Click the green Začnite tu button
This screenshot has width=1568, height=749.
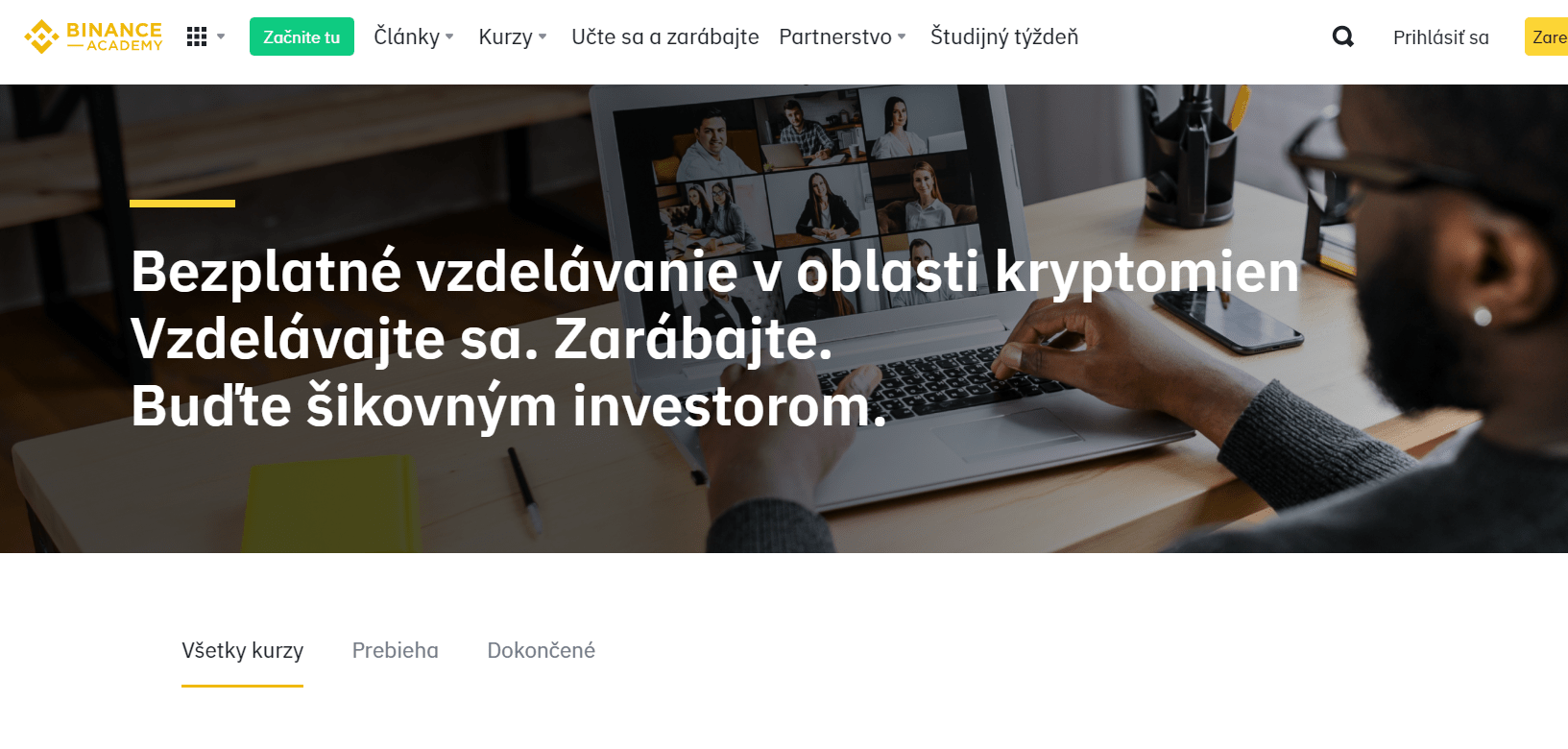[302, 36]
